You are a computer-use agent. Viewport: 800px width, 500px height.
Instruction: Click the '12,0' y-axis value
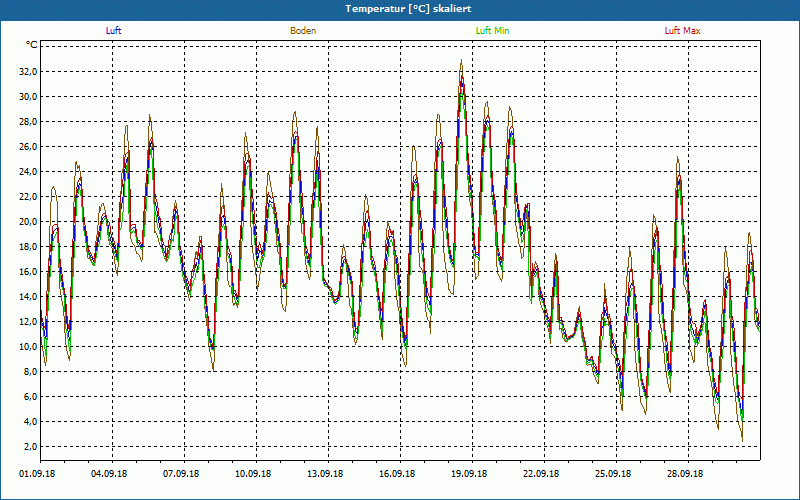tap(29, 321)
